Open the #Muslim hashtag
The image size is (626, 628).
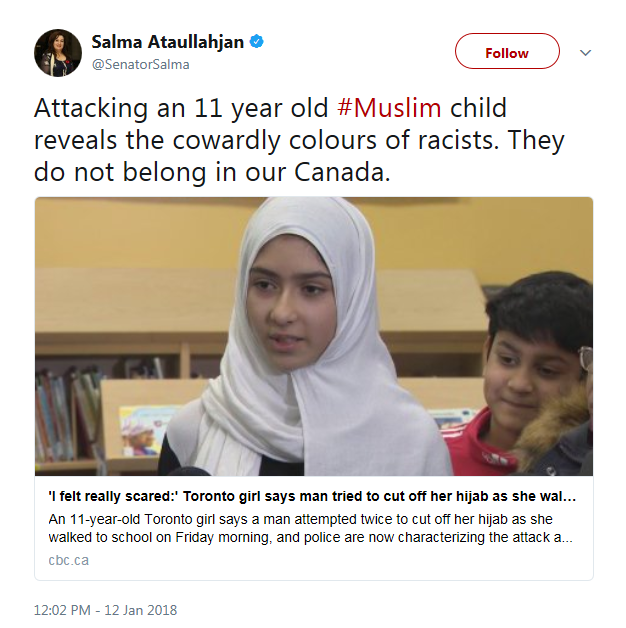pyautogui.click(x=389, y=108)
